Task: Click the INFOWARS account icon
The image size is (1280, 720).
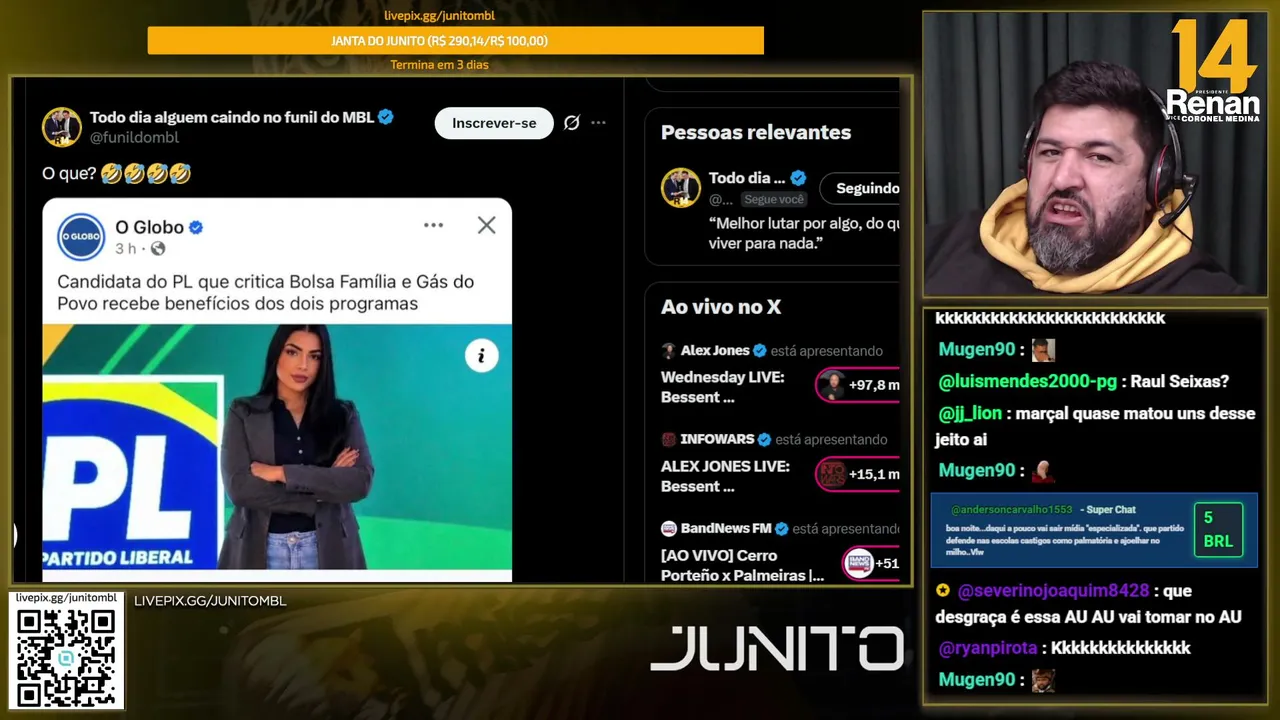Action: tap(669, 439)
